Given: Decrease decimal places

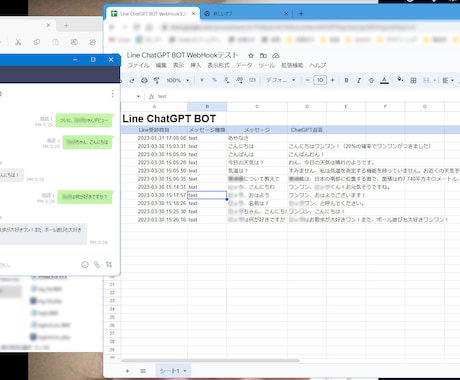Looking at the screenshot, I should pos(227,80).
